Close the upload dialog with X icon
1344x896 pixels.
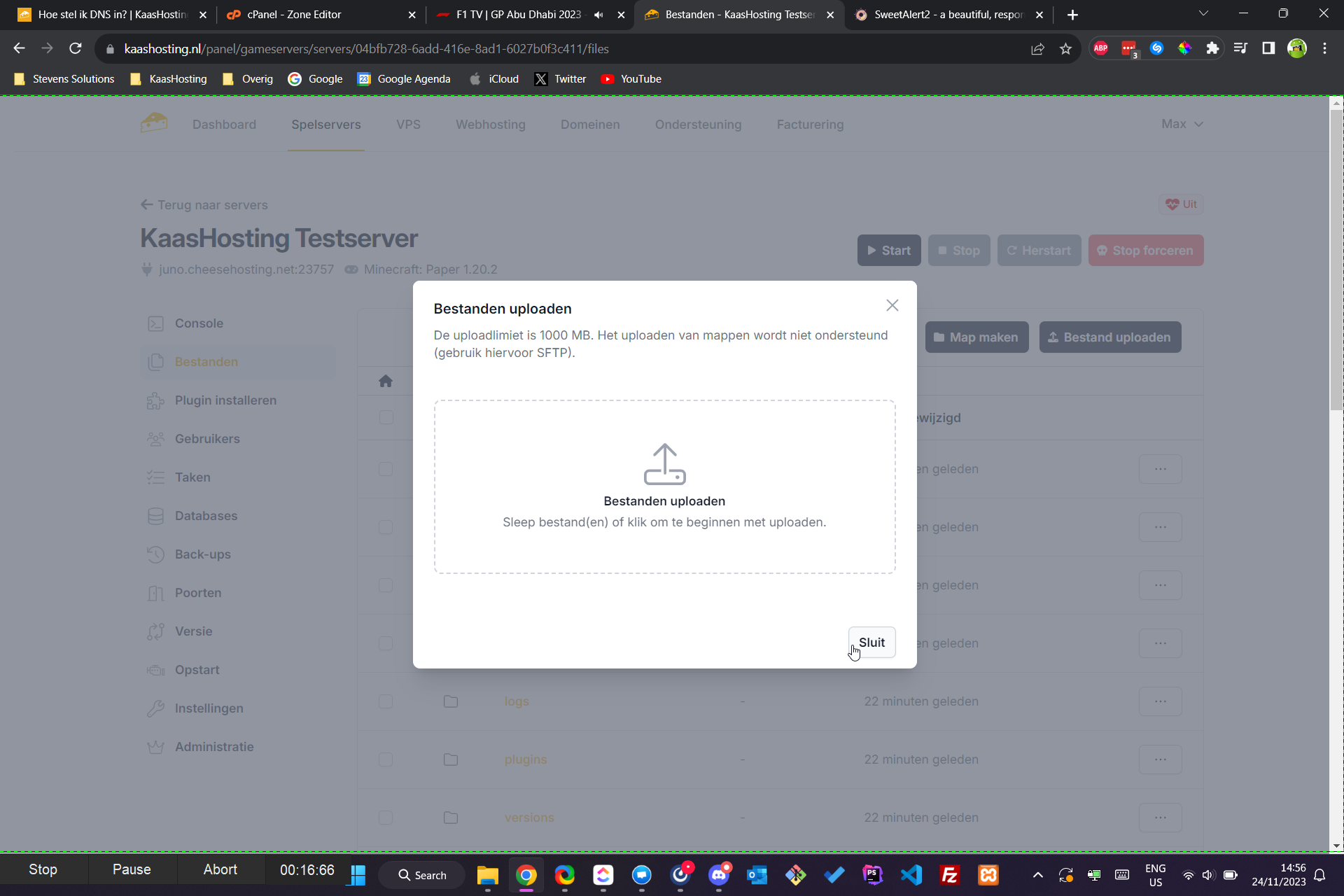[x=892, y=305]
